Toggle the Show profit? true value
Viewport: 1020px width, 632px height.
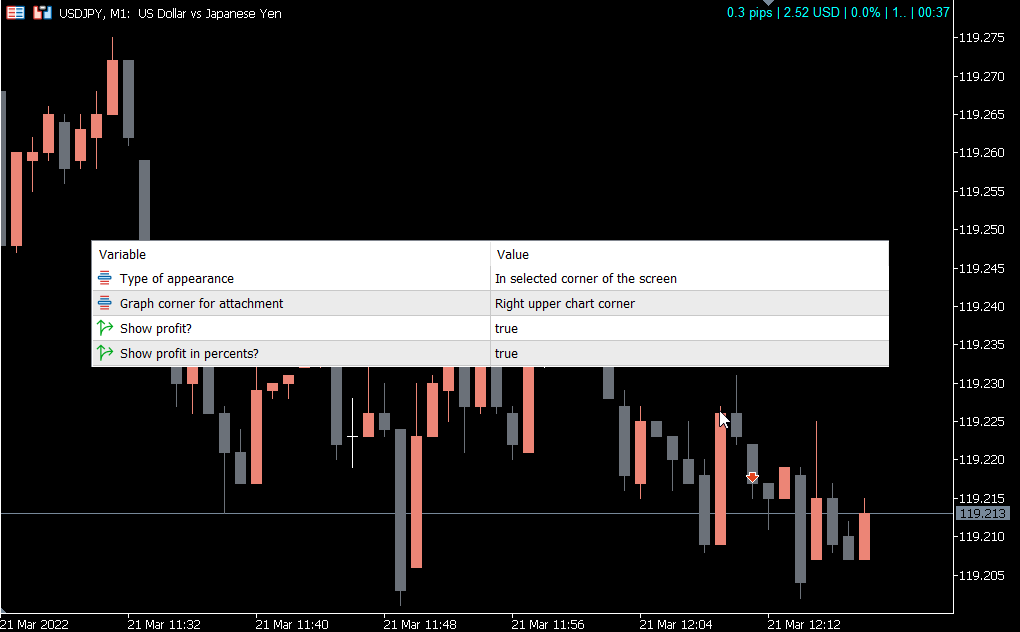(x=507, y=328)
